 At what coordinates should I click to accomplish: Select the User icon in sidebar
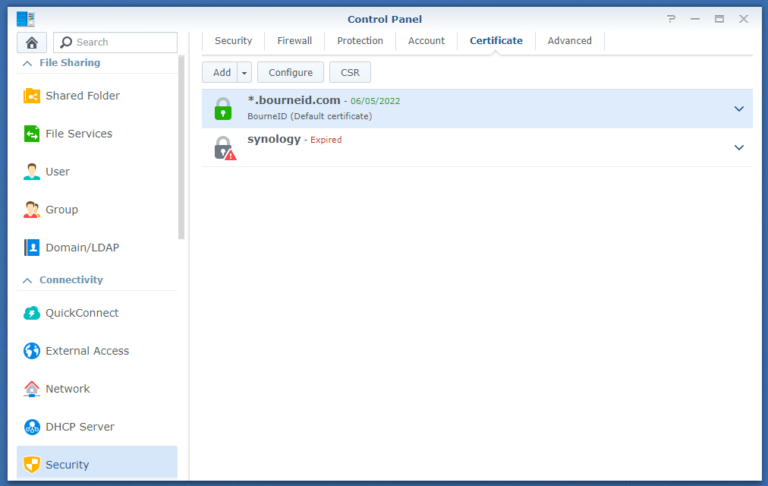coord(32,172)
